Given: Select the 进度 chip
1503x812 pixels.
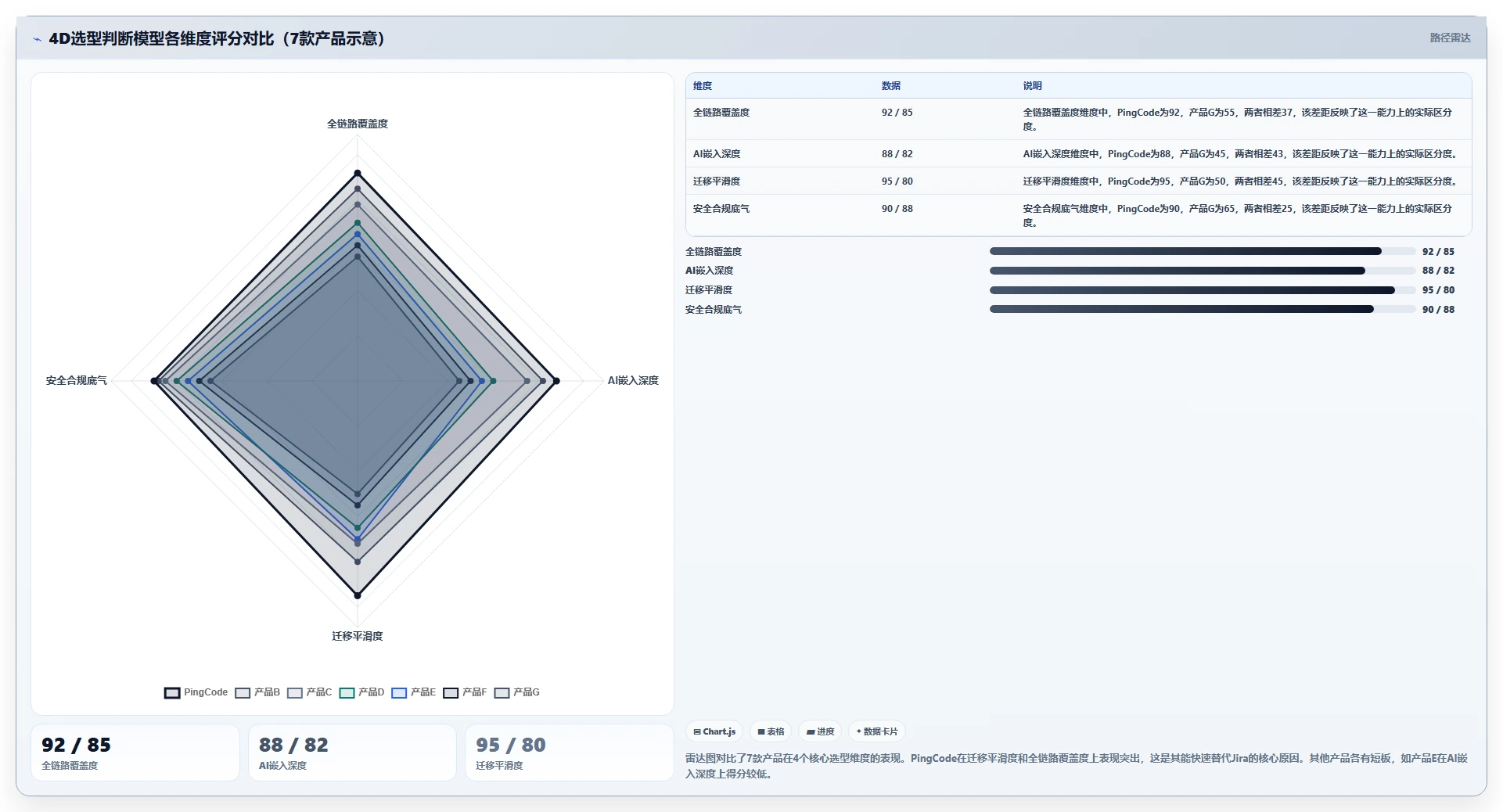Looking at the screenshot, I should tap(820, 731).
